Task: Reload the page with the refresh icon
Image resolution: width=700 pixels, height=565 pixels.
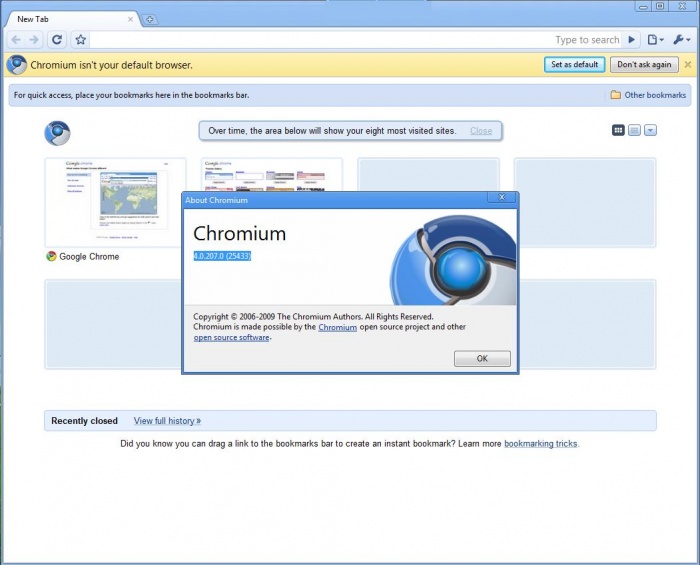Action: tap(57, 40)
